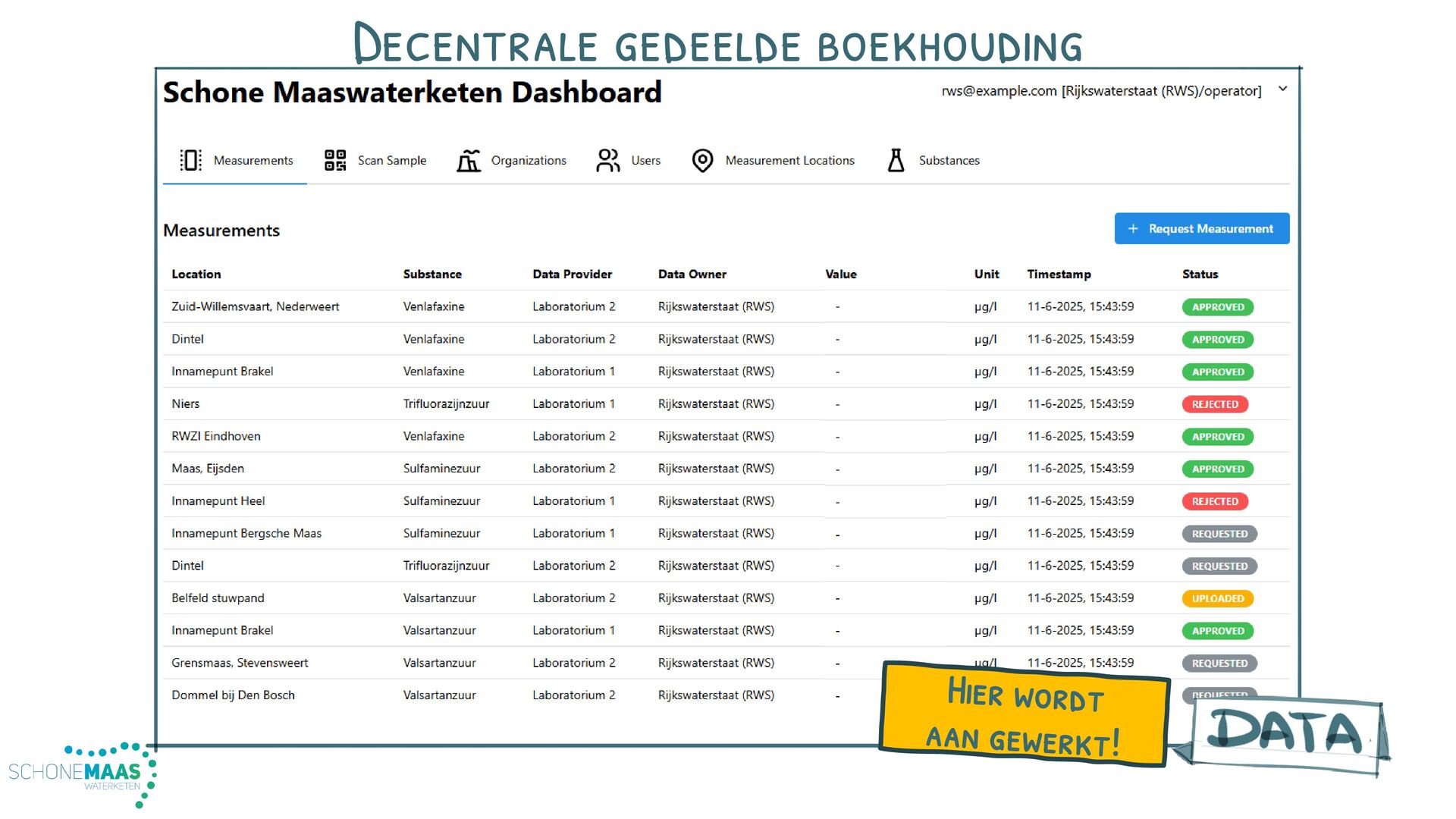Click REJECTED status badge for Niers

pyautogui.click(x=1214, y=404)
